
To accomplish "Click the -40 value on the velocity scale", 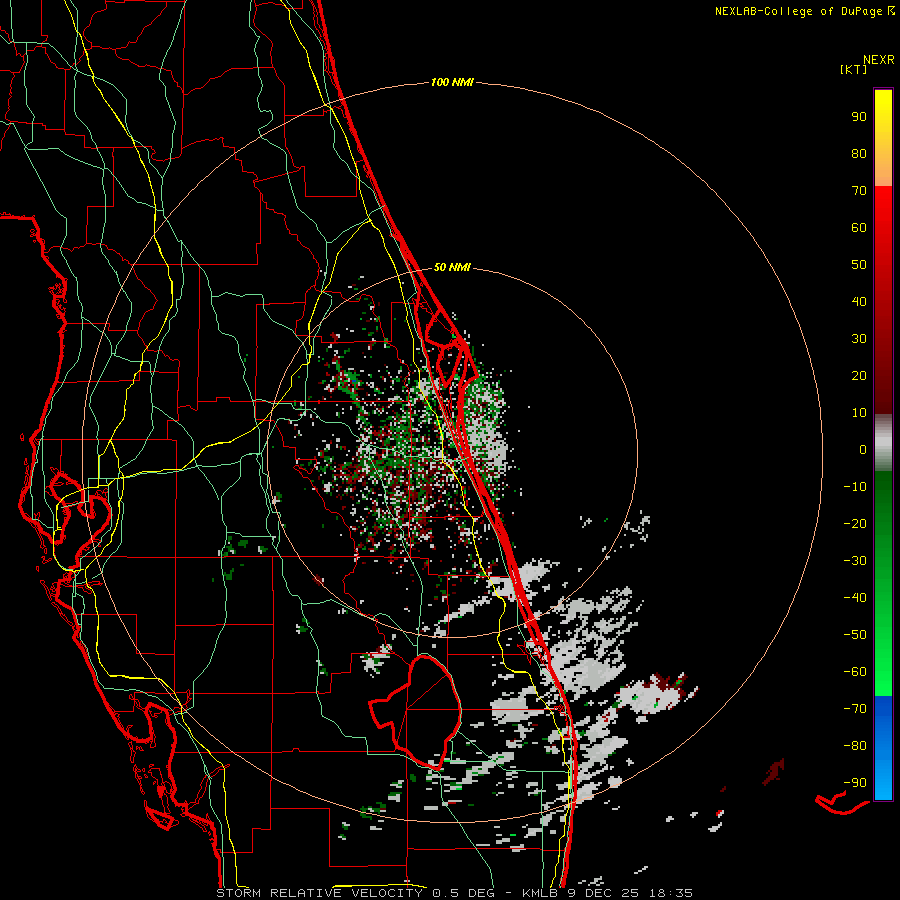I will (855, 598).
